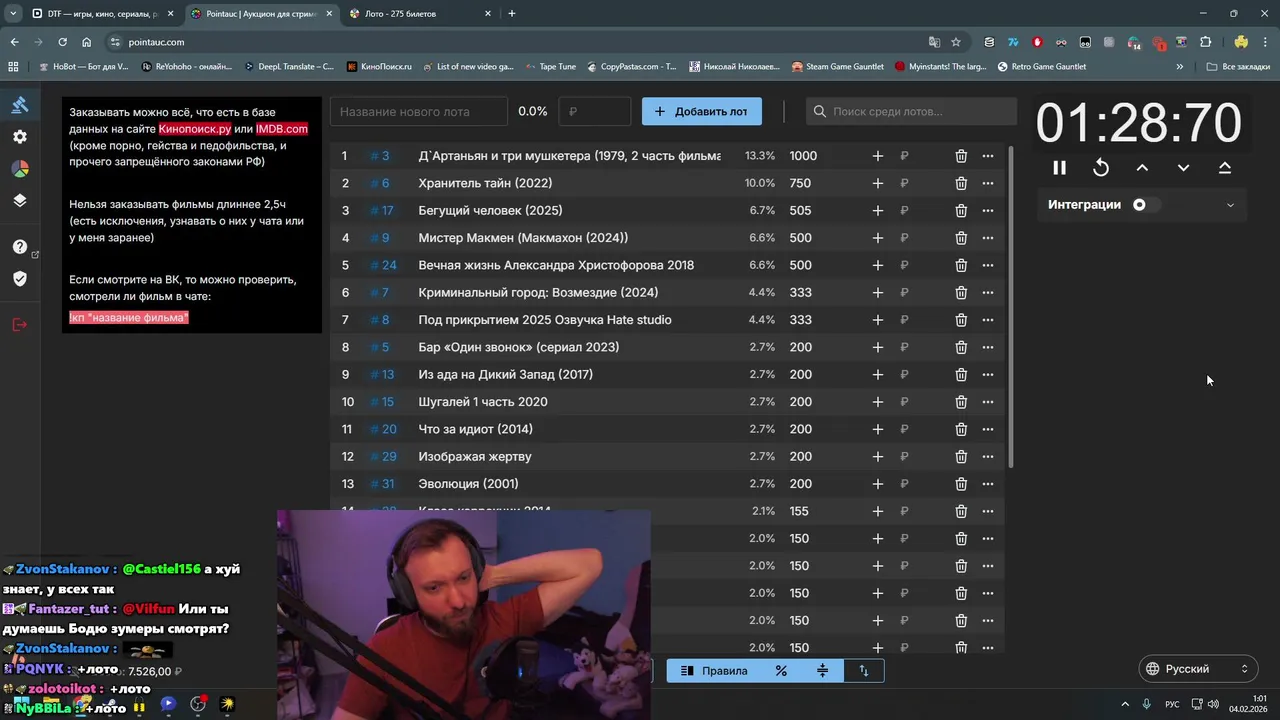Open the Русский language dropdown
The height and width of the screenshot is (720, 1280).
[1198, 669]
